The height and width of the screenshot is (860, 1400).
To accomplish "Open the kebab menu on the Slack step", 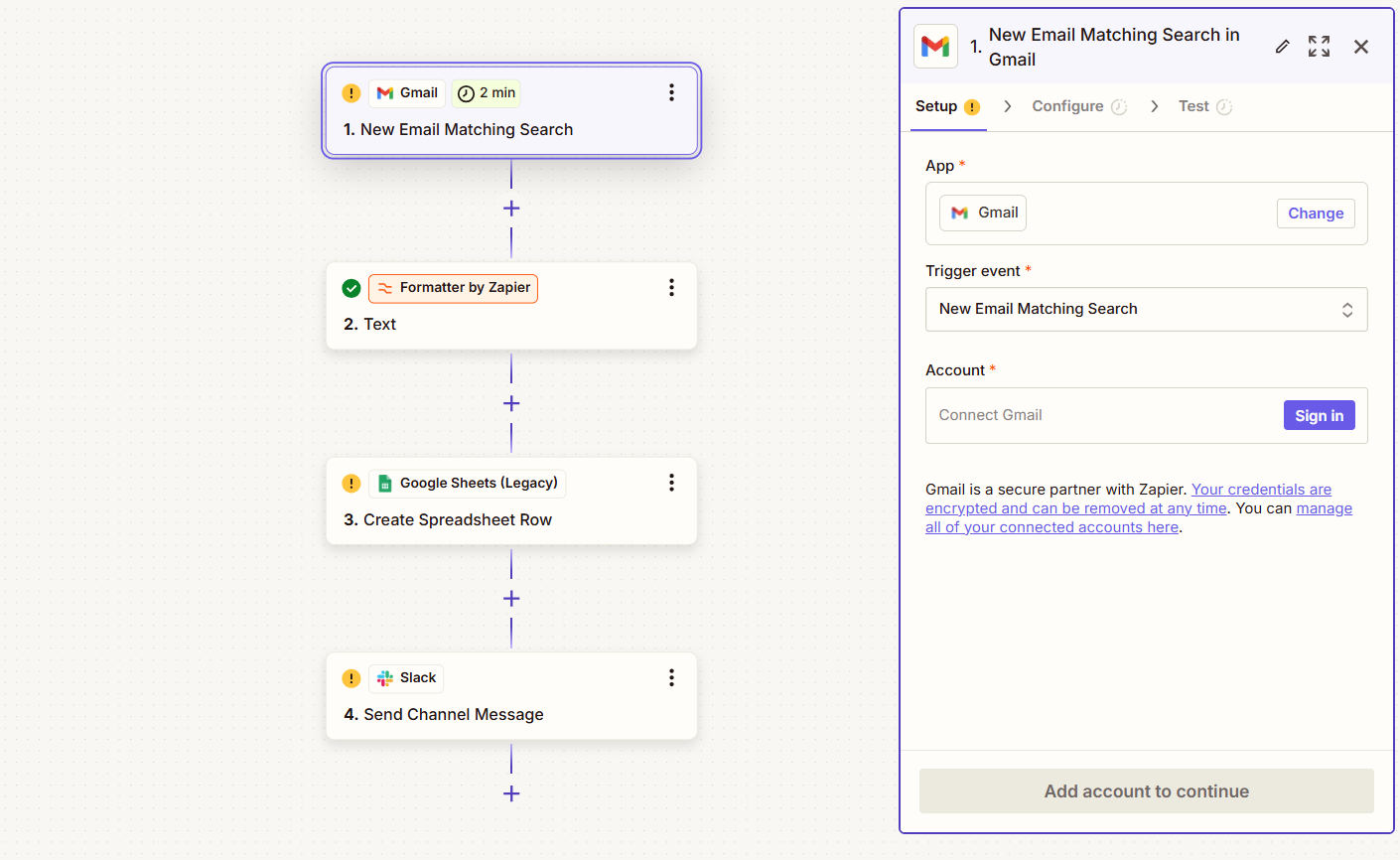I will click(672, 677).
